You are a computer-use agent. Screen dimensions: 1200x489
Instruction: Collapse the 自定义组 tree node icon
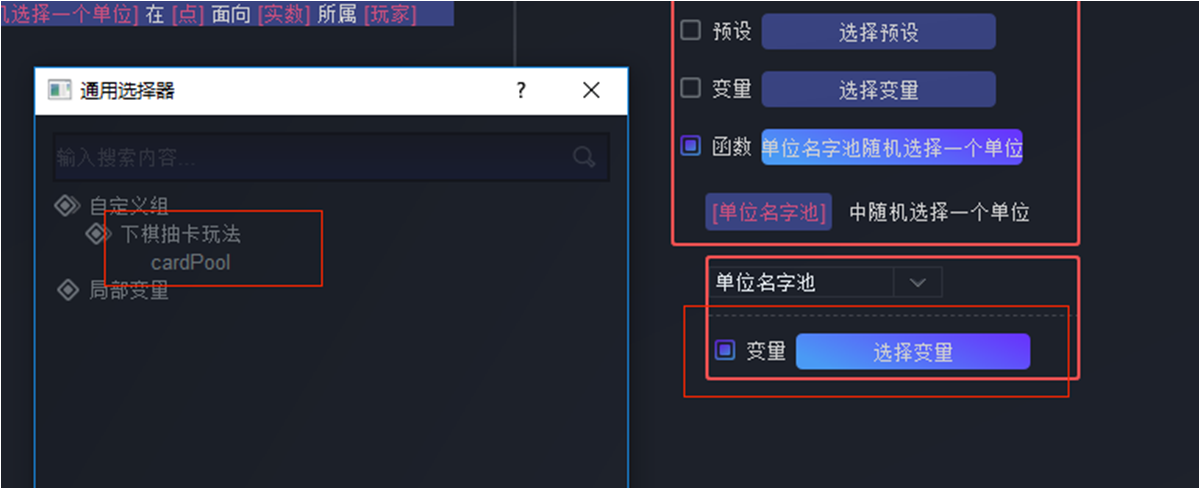coord(66,207)
